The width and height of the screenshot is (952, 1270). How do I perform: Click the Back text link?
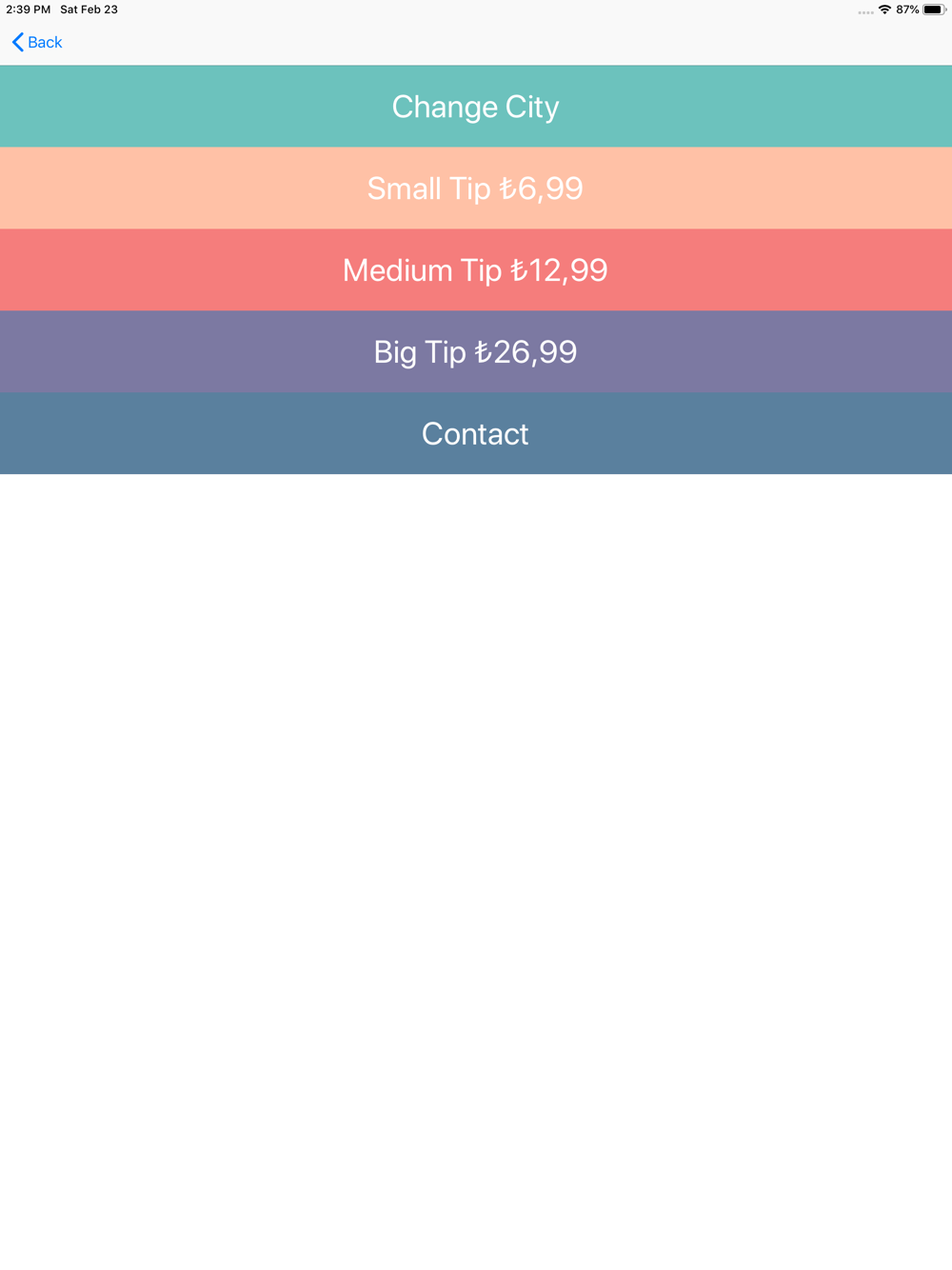pos(45,42)
